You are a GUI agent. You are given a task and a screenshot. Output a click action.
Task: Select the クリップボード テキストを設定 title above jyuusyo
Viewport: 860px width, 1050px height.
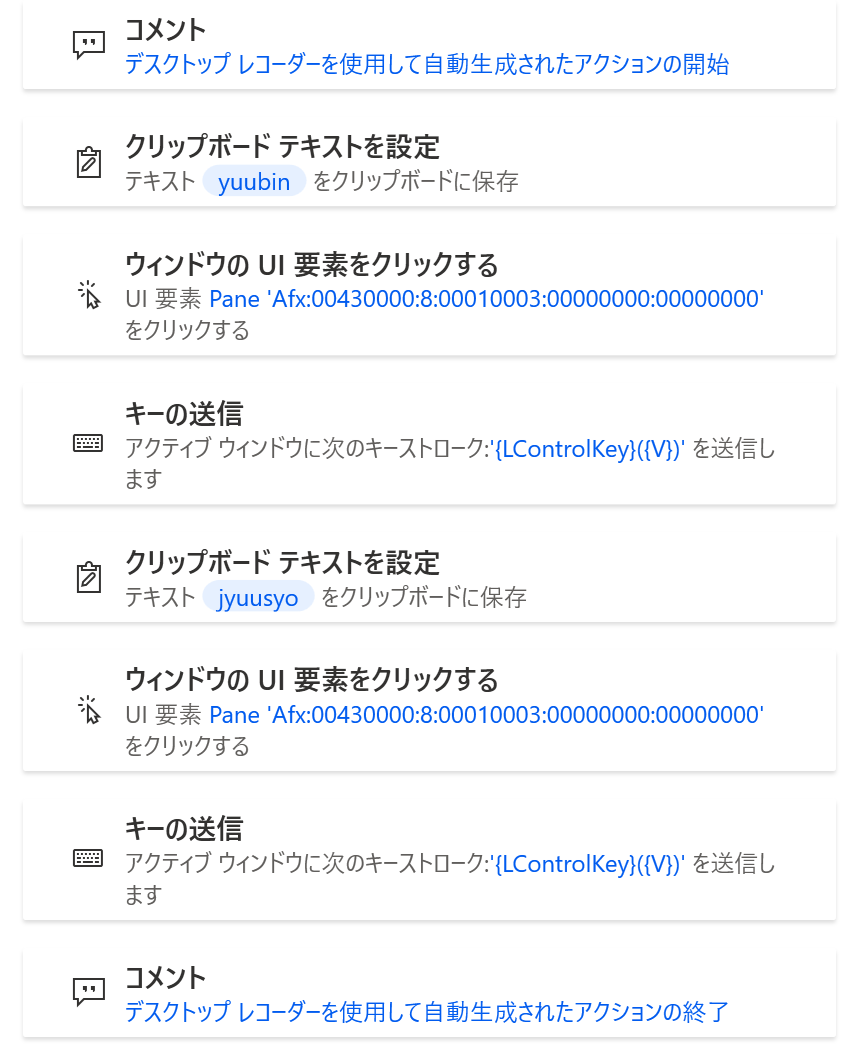click(x=282, y=562)
